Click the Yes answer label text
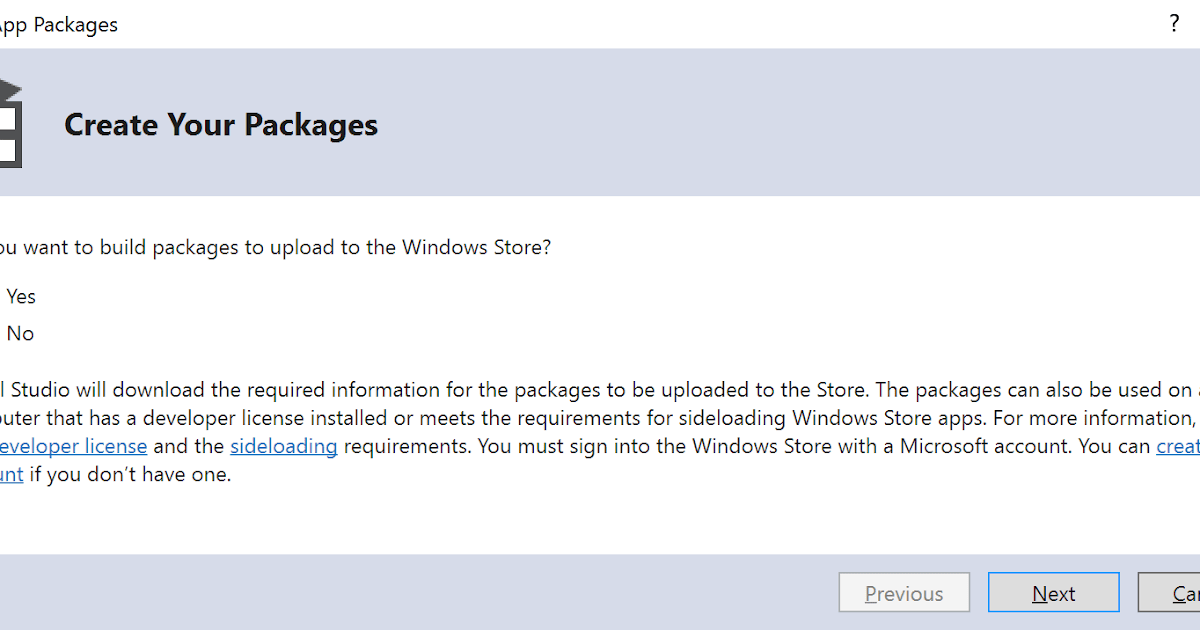Screen dimensions: 1200x630 [x=21, y=296]
